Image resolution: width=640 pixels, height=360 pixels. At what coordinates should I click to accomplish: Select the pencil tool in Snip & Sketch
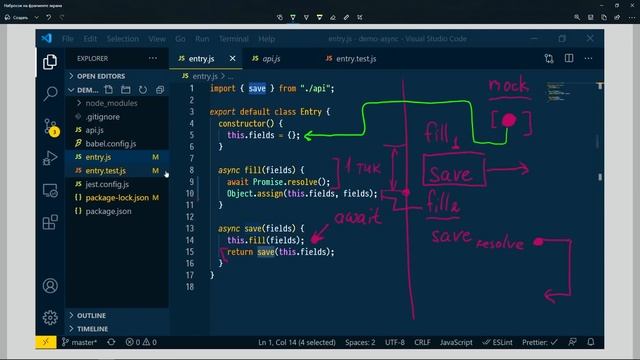coord(306,17)
